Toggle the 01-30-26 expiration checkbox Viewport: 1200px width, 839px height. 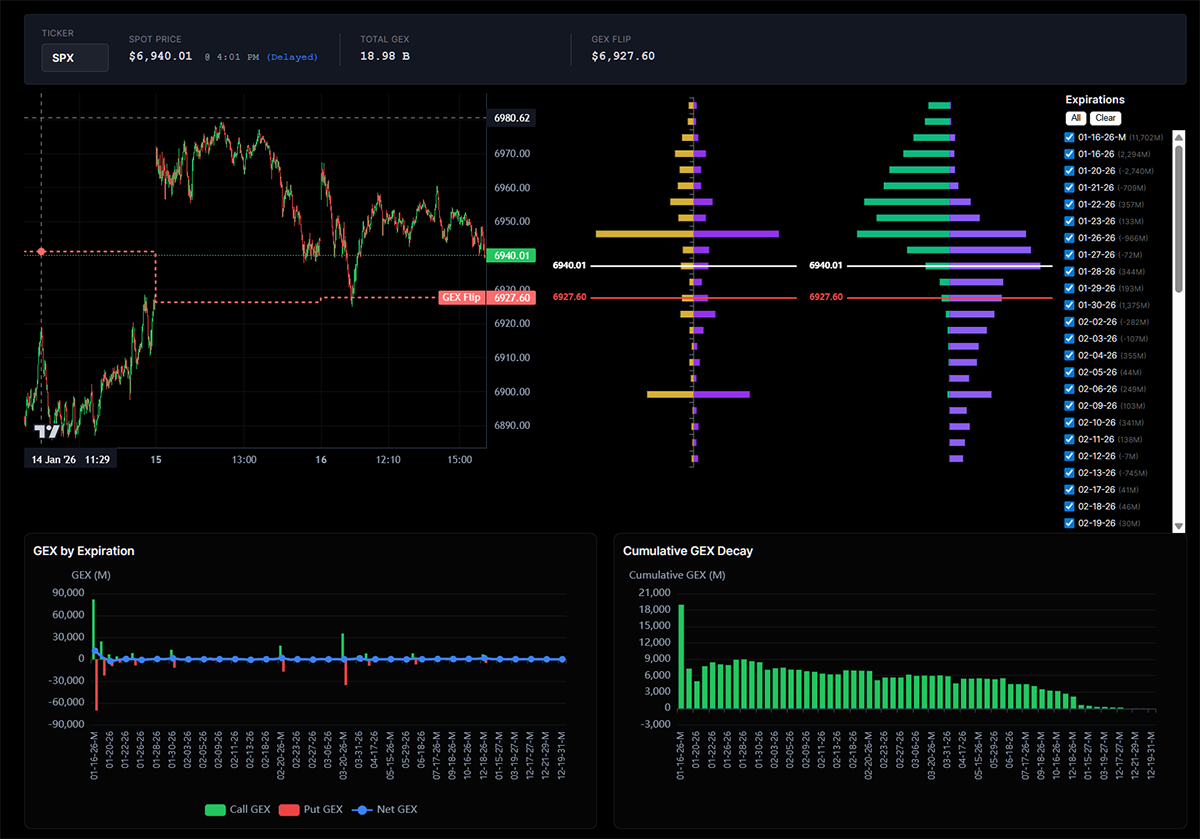click(1069, 305)
